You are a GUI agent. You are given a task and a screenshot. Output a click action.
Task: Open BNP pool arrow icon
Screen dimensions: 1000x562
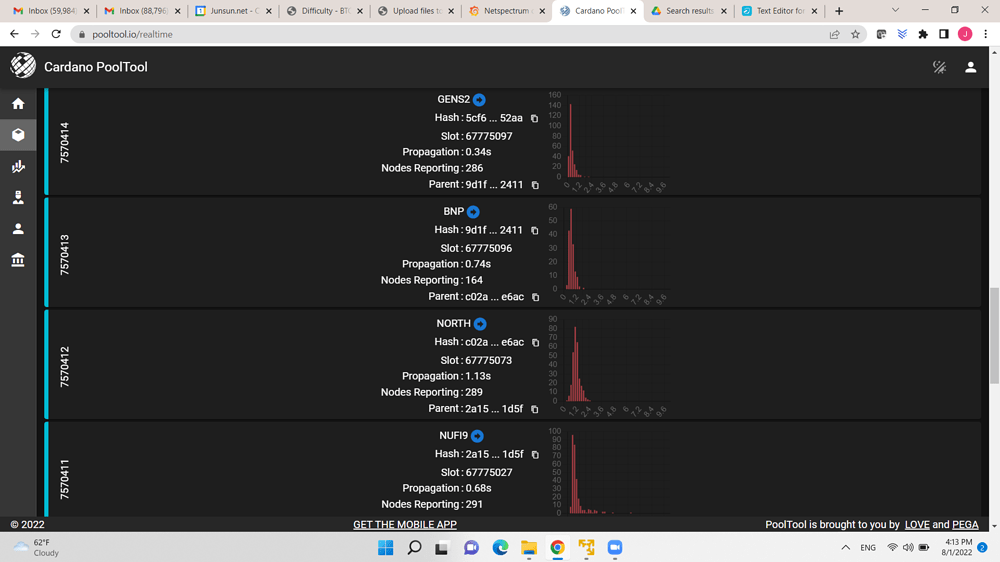click(473, 212)
